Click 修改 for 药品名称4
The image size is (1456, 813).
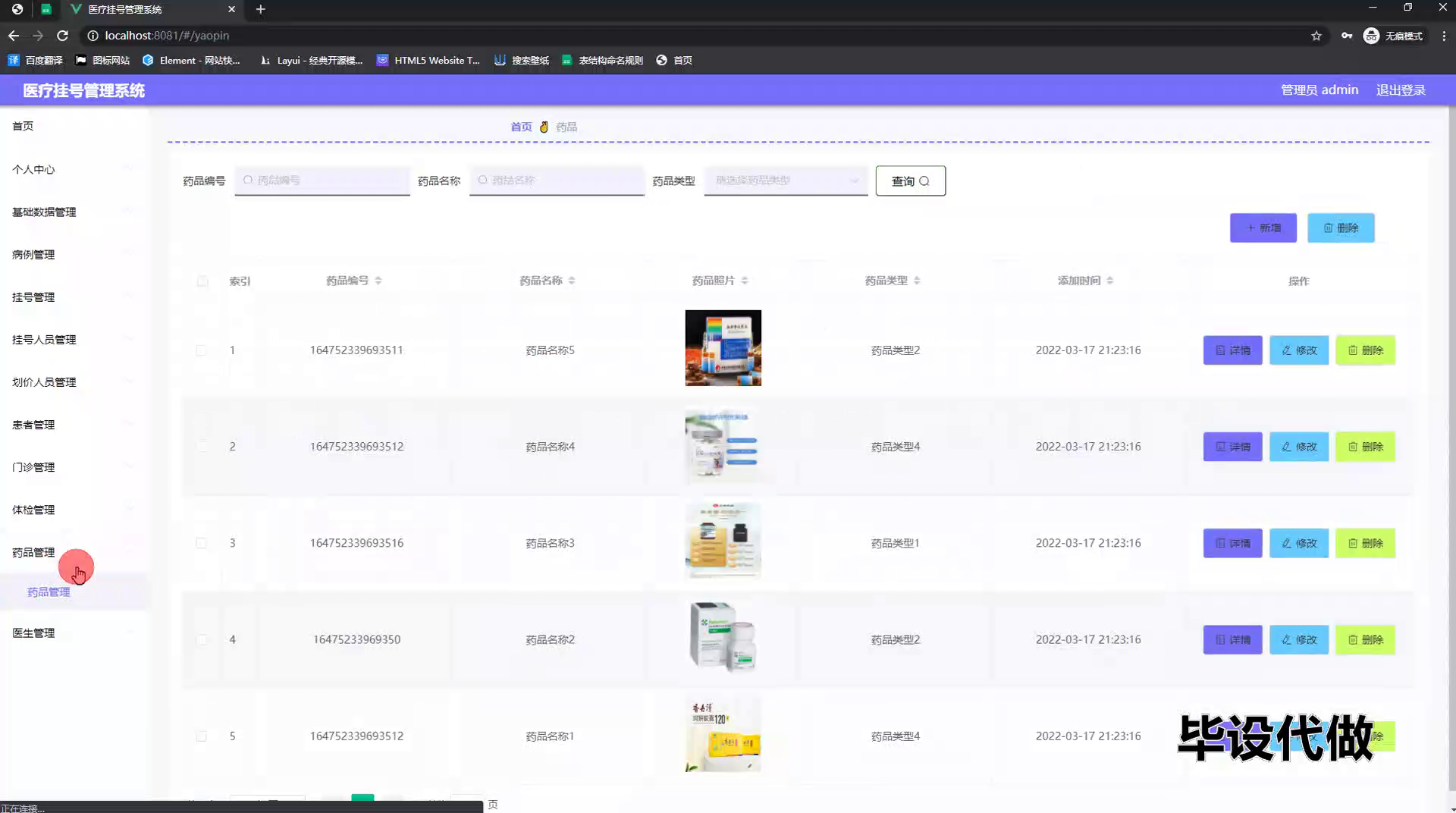1299,447
